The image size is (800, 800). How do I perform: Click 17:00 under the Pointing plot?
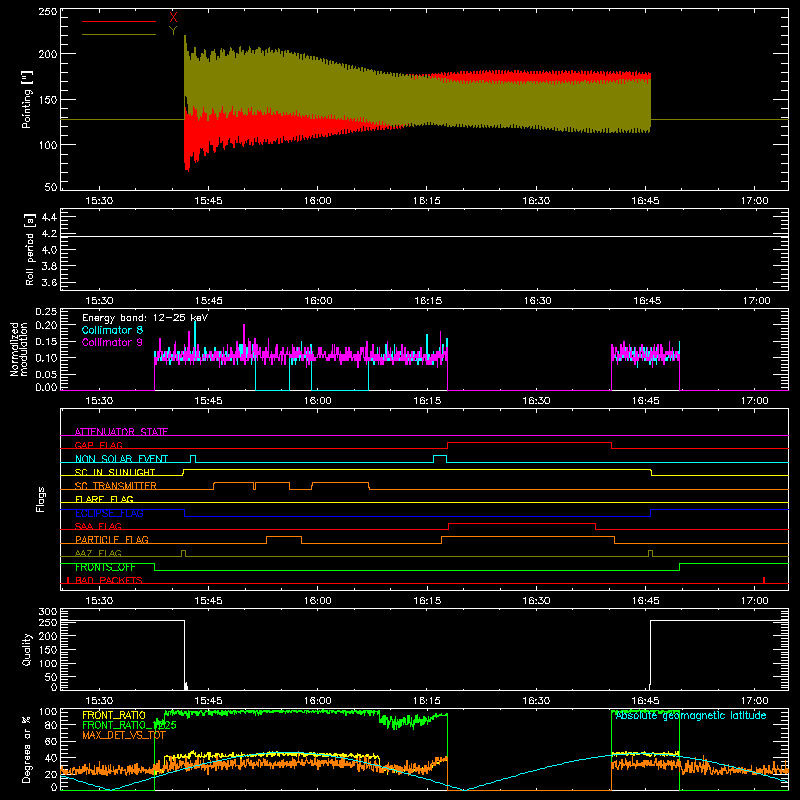[755, 201]
